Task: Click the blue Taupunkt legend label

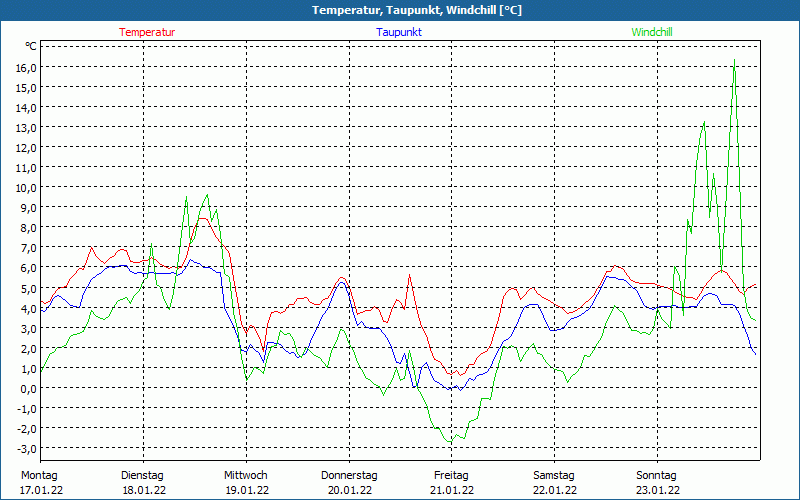Action: (399, 32)
